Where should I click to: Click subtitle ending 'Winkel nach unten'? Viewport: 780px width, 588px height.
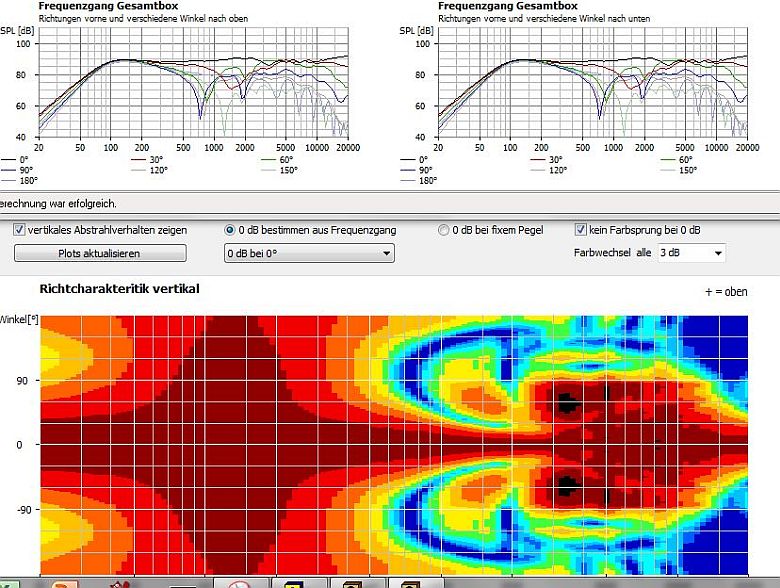544,19
